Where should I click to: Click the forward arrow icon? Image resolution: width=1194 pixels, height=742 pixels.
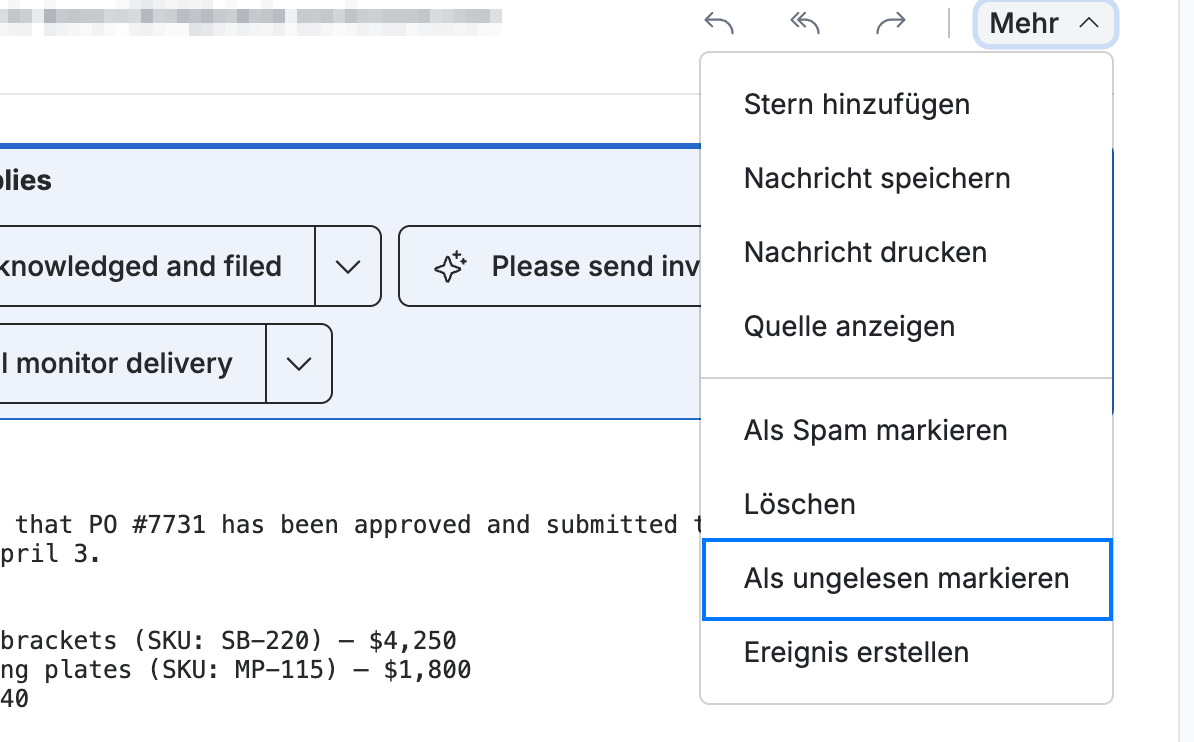point(890,24)
